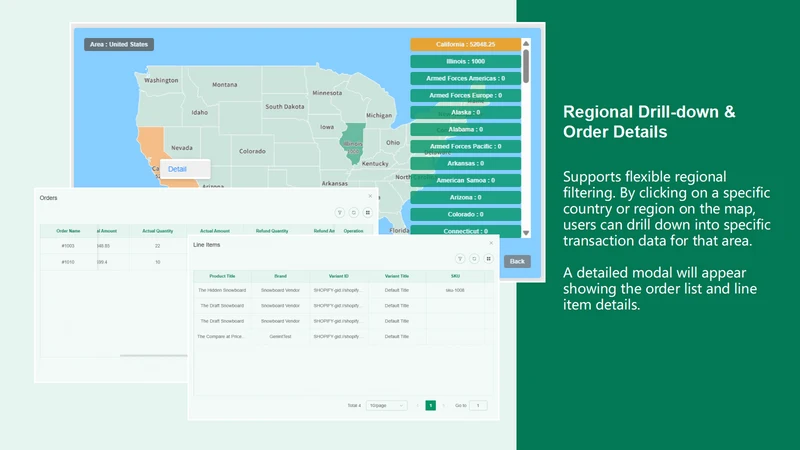Click the highlighted Illinois state on map

tap(353, 143)
